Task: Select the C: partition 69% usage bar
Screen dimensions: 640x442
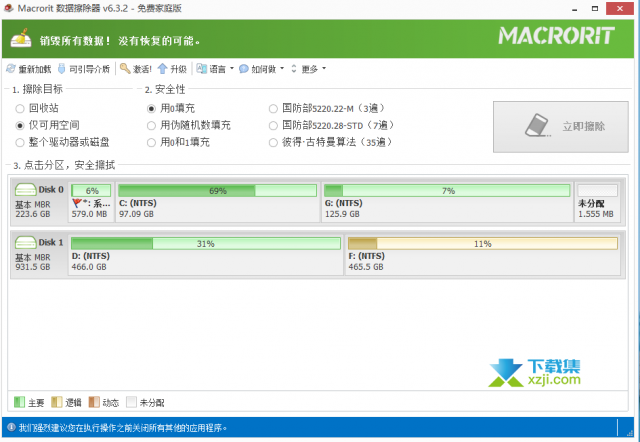Action: [x=218, y=191]
